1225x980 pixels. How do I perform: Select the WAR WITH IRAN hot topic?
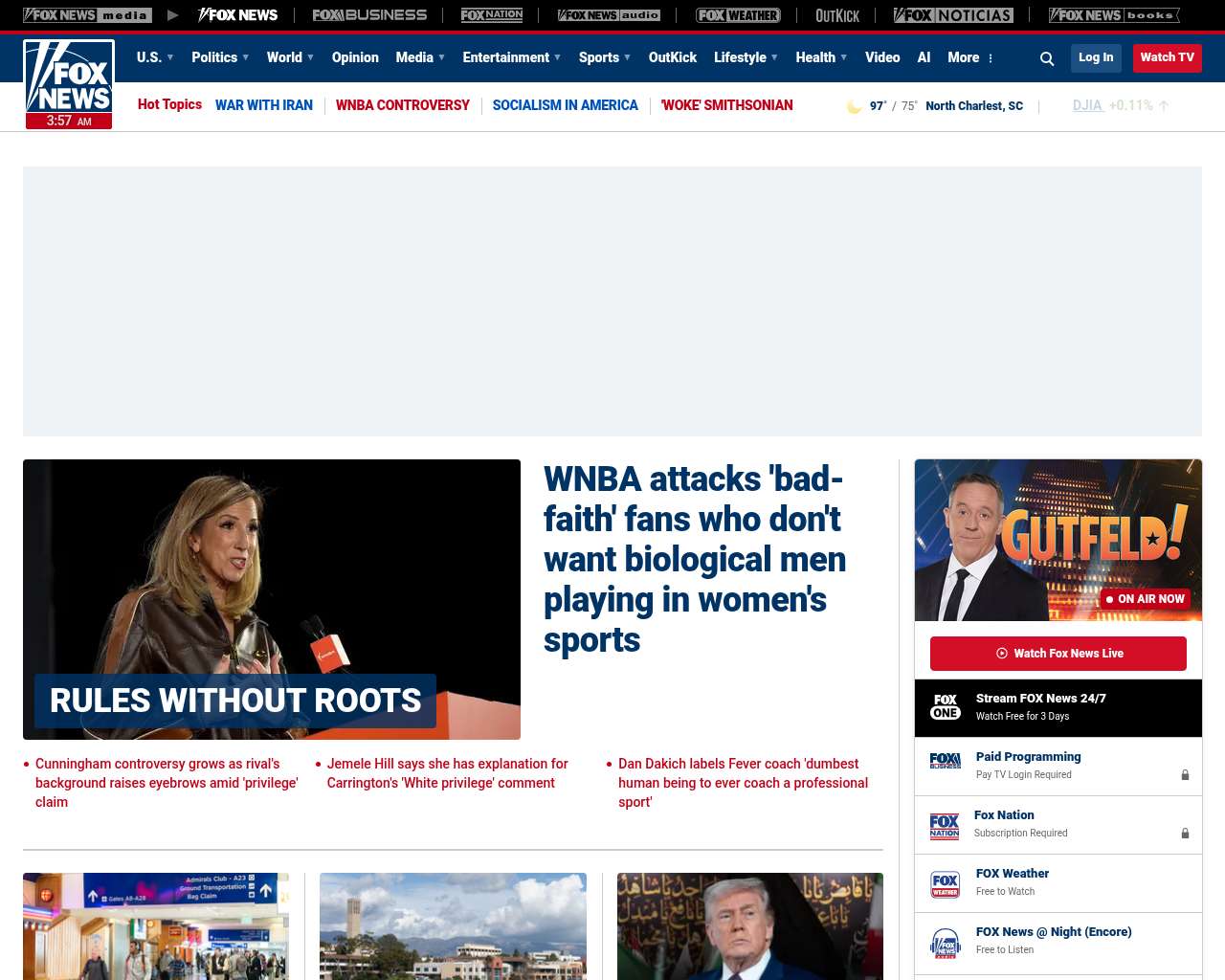coord(264,105)
